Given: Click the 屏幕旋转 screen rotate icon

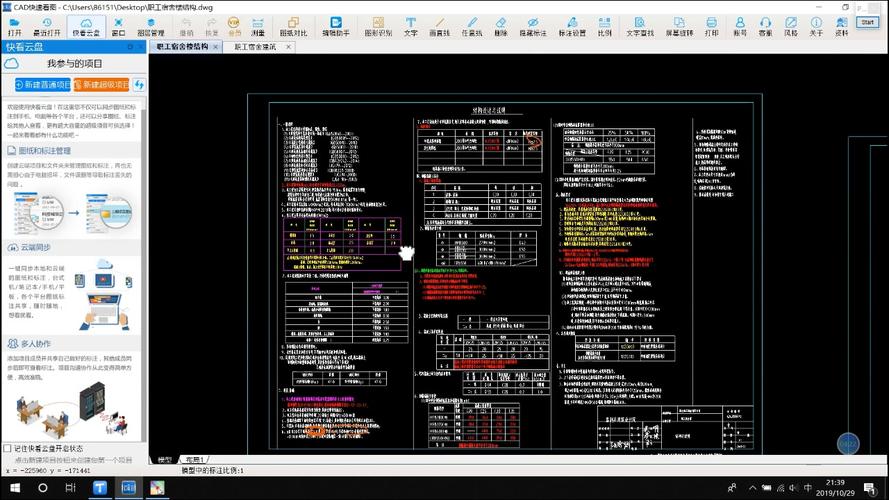Looking at the screenshot, I should [x=679, y=27].
